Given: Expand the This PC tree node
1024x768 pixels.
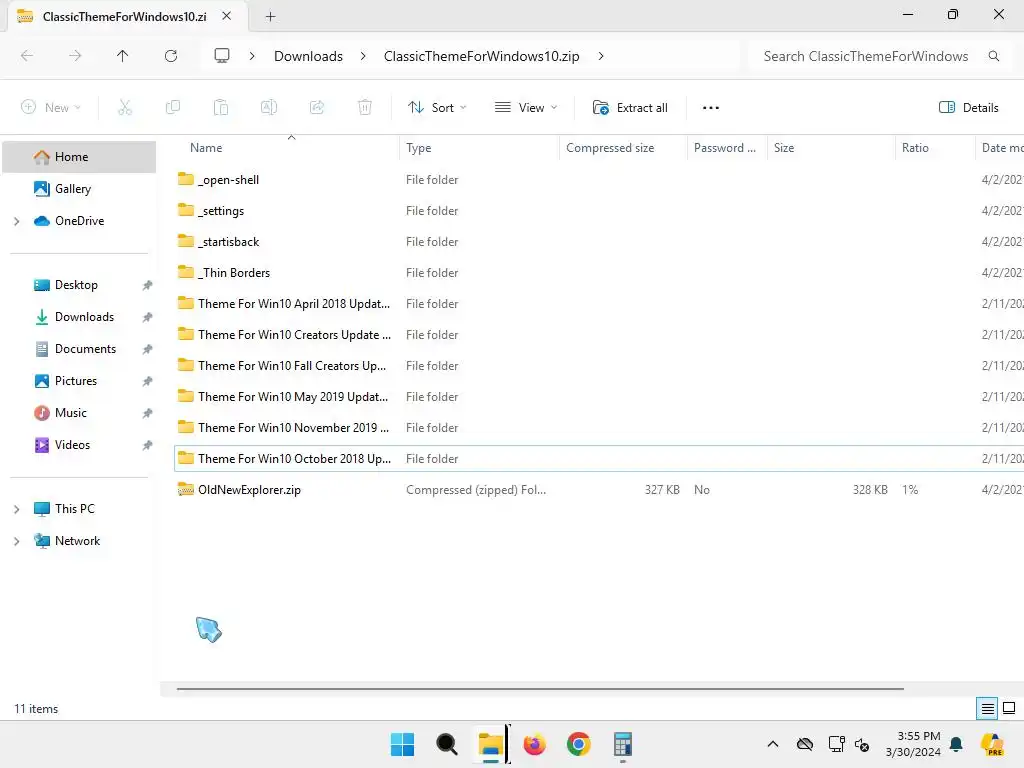Looking at the screenshot, I should (x=16, y=509).
